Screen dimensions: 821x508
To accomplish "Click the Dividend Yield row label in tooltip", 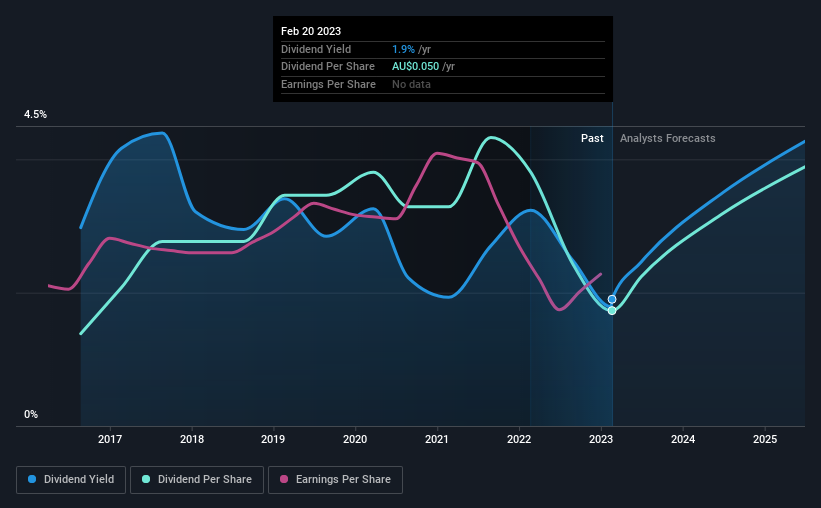I will point(316,49).
